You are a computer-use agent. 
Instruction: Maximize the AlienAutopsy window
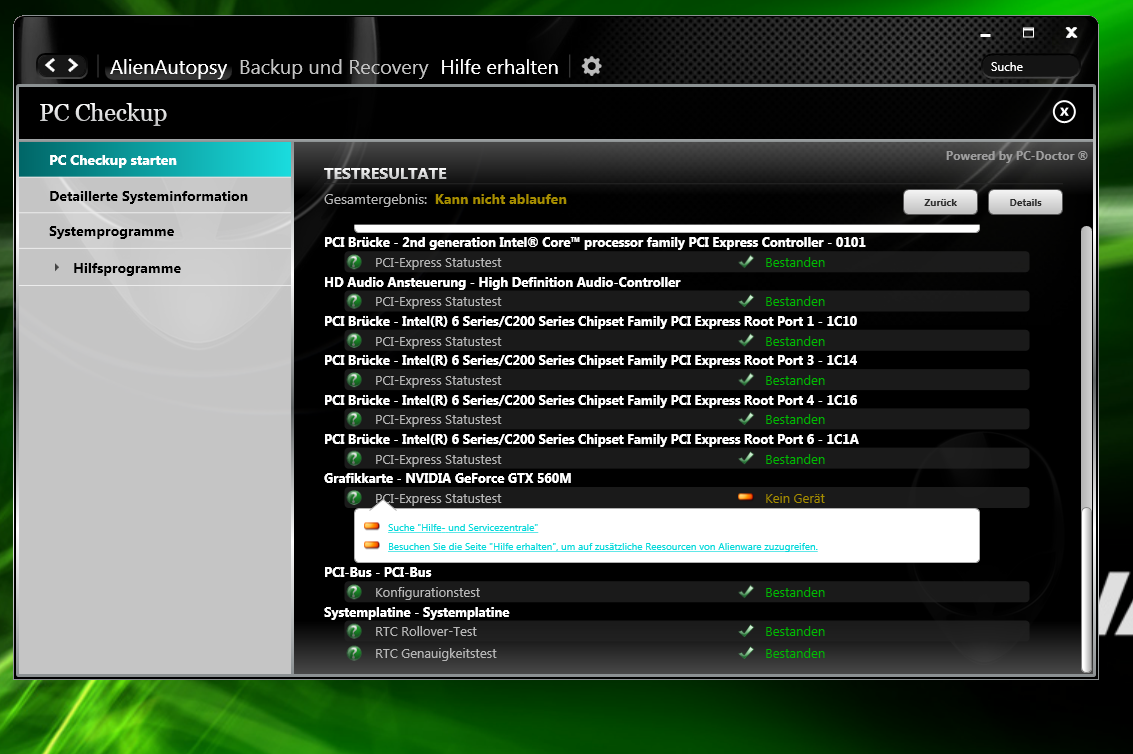tap(1028, 33)
